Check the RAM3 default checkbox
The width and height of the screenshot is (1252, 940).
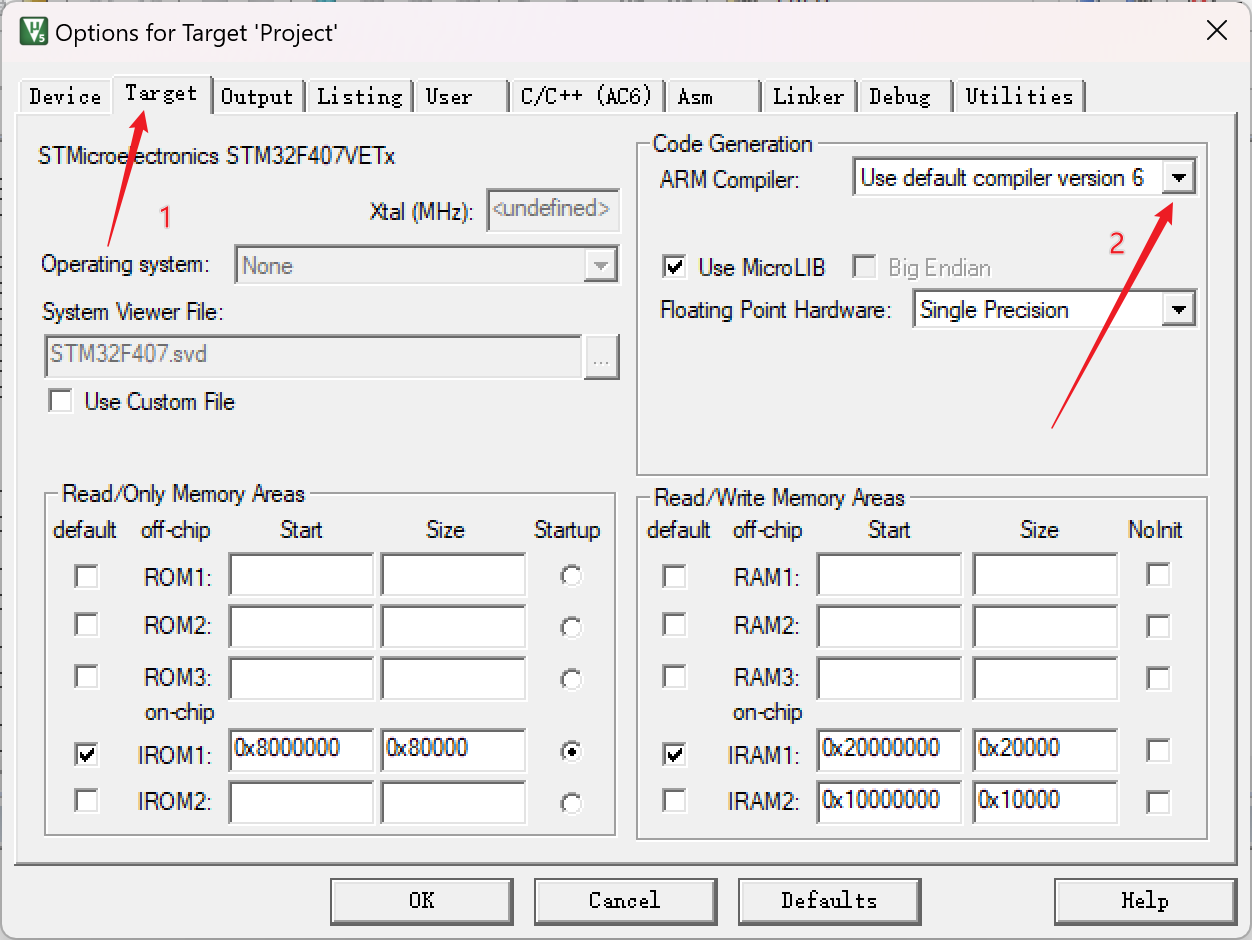click(675, 677)
